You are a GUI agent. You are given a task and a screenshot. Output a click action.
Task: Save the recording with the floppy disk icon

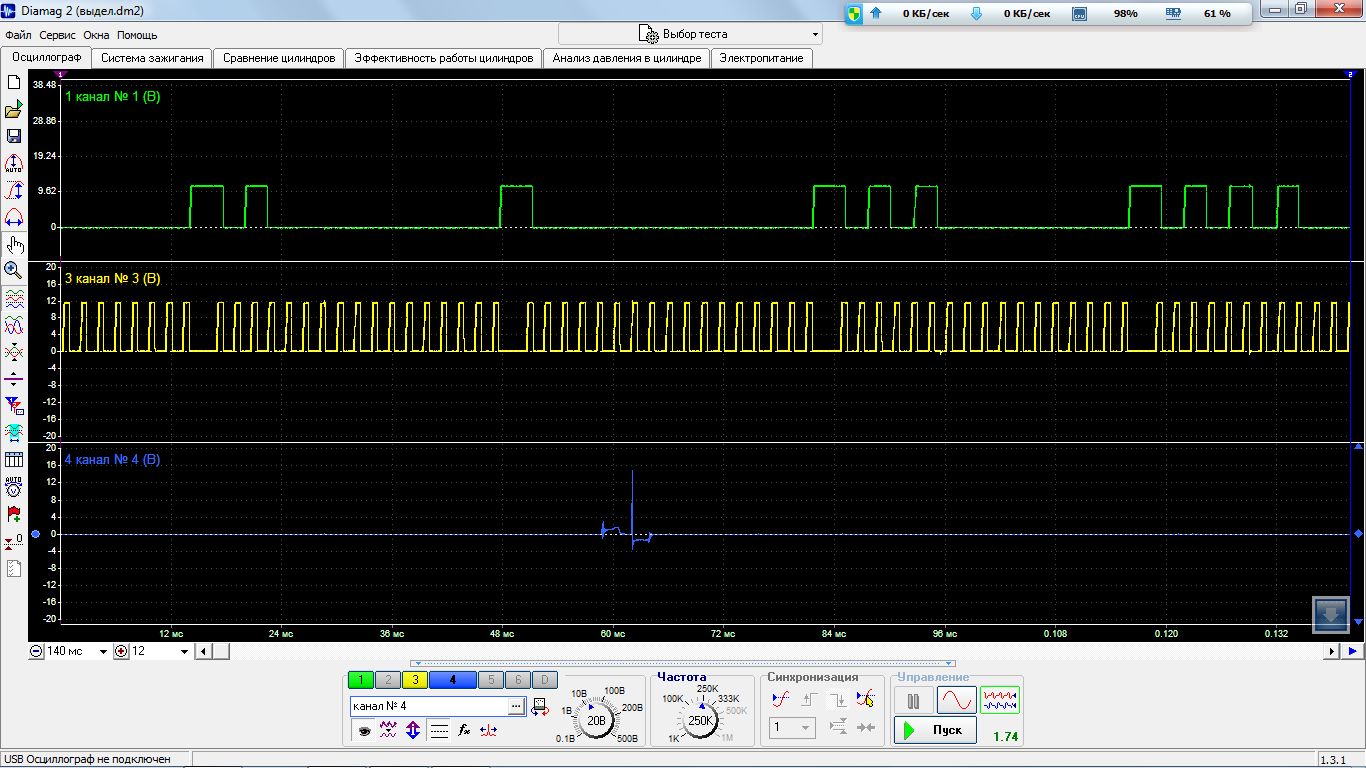click(x=14, y=137)
